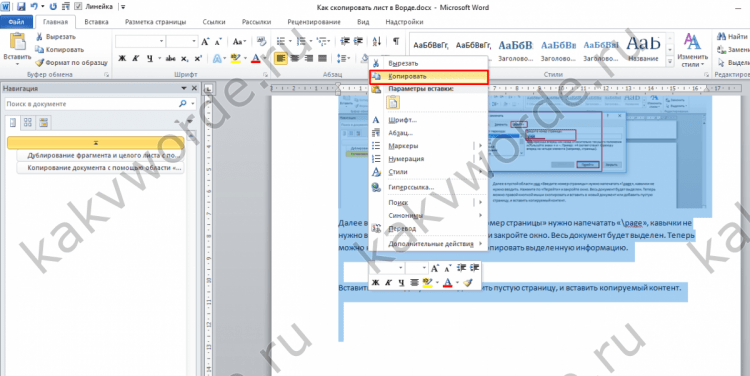The image size is (750, 376).
Task: Switch to the Вставка ribbon tab
Action: (96, 22)
